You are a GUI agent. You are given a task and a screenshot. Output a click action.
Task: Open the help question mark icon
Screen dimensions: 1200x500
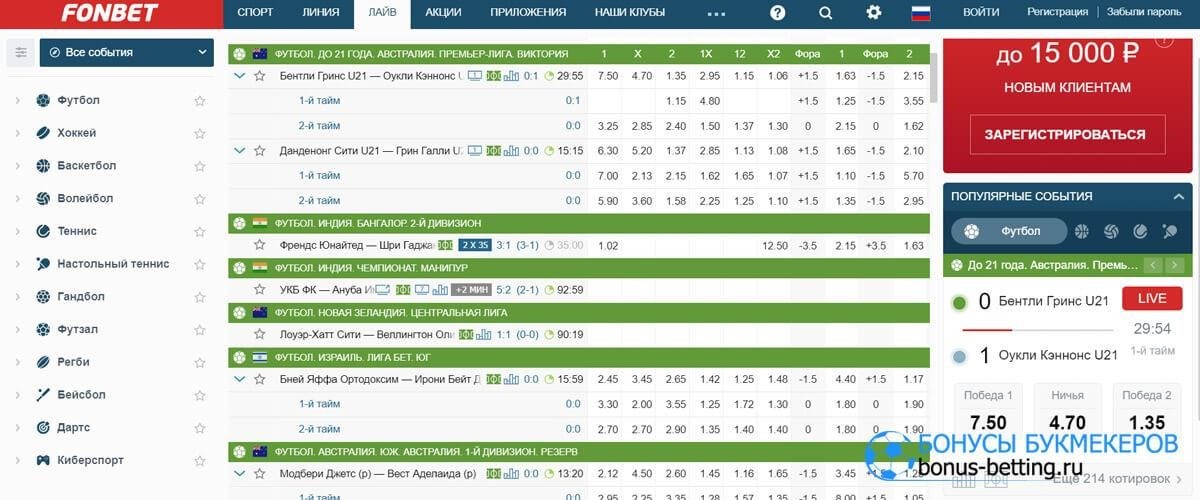[x=778, y=13]
